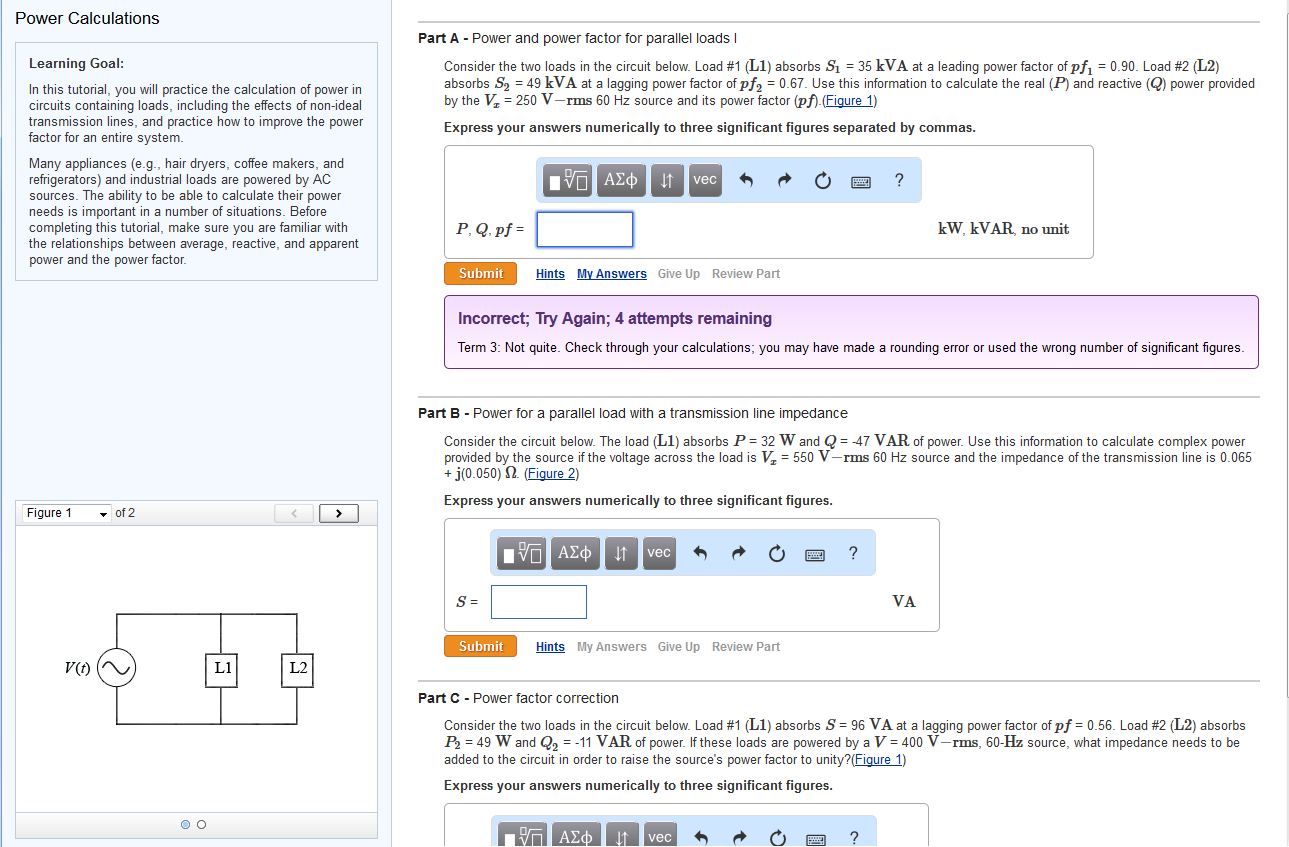Viewport: 1289px width, 847px height.
Task: Click Give Up for Part B
Action: [679, 647]
